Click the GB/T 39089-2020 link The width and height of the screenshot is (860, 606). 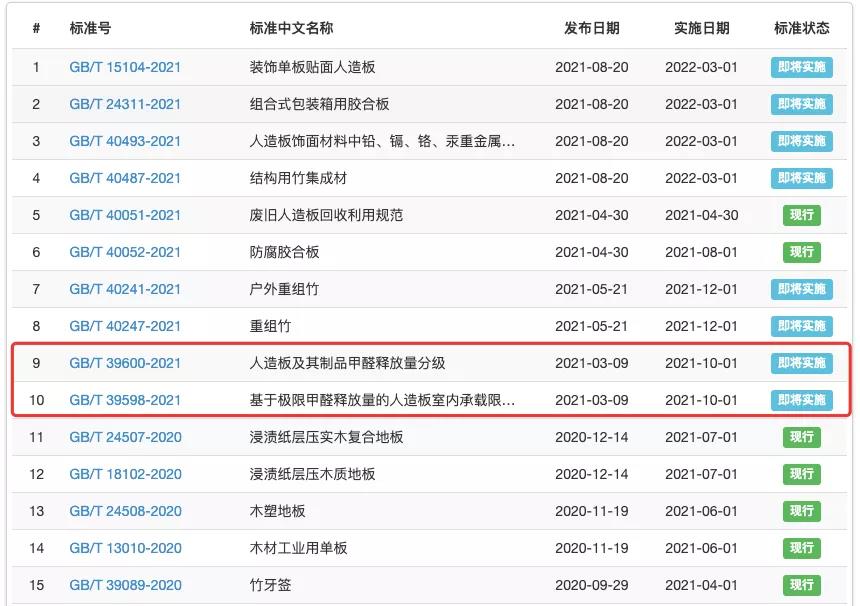125,585
